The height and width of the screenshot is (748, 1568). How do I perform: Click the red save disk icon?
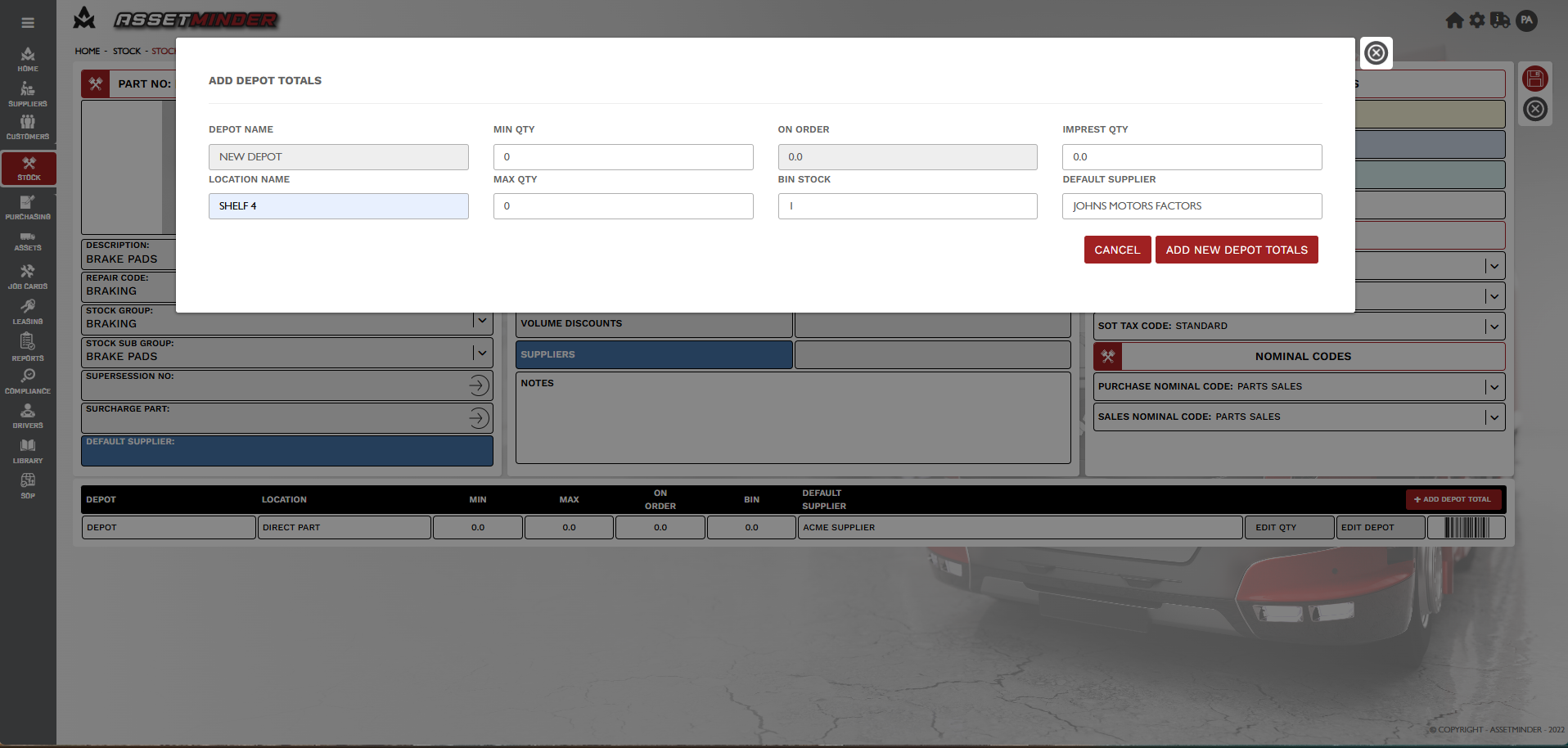1534,79
